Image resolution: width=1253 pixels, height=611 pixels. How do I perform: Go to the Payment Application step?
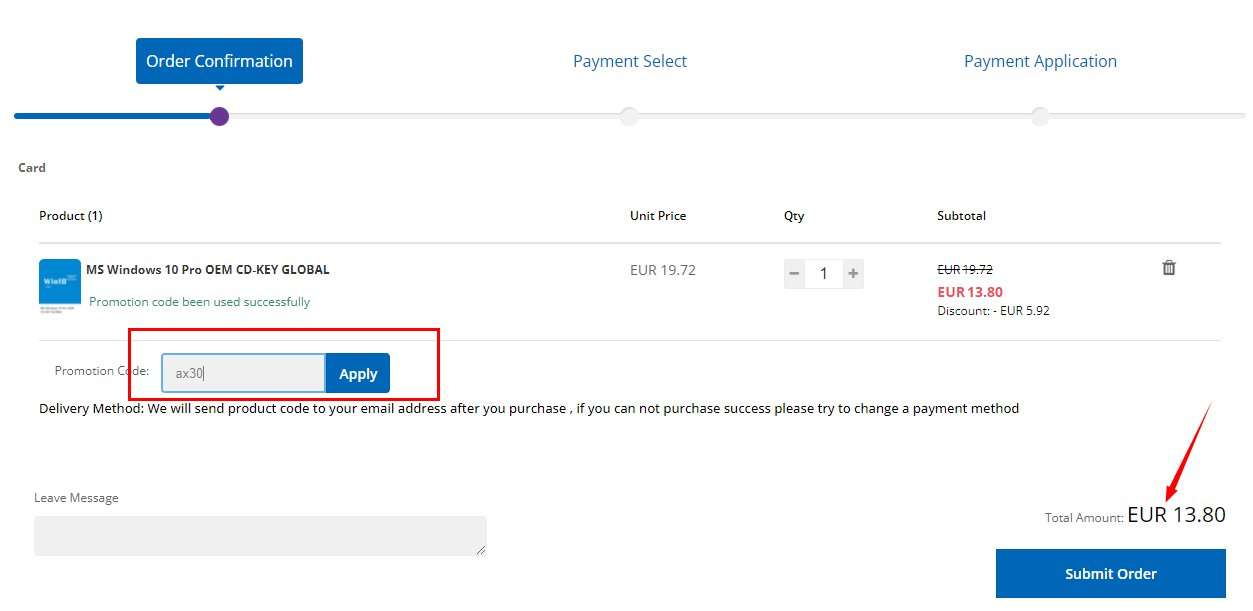click(x=1040, y=61)
